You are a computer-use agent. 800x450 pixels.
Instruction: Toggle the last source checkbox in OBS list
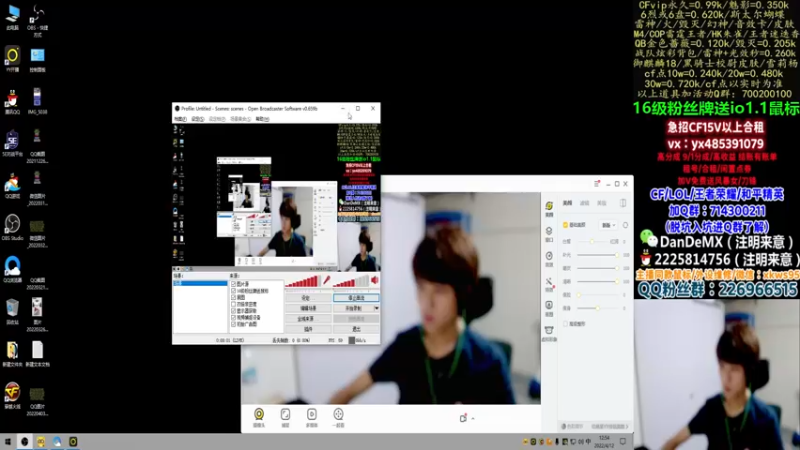[233, 324]
